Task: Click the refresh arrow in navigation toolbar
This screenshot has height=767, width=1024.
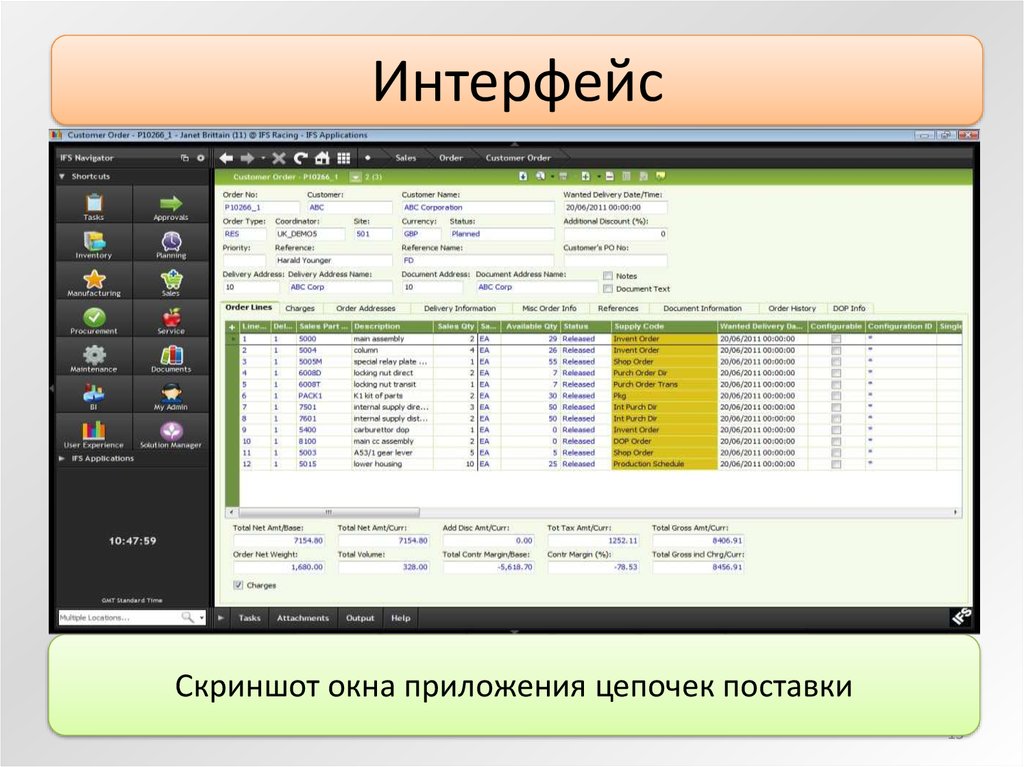Action: click(300, 158)
